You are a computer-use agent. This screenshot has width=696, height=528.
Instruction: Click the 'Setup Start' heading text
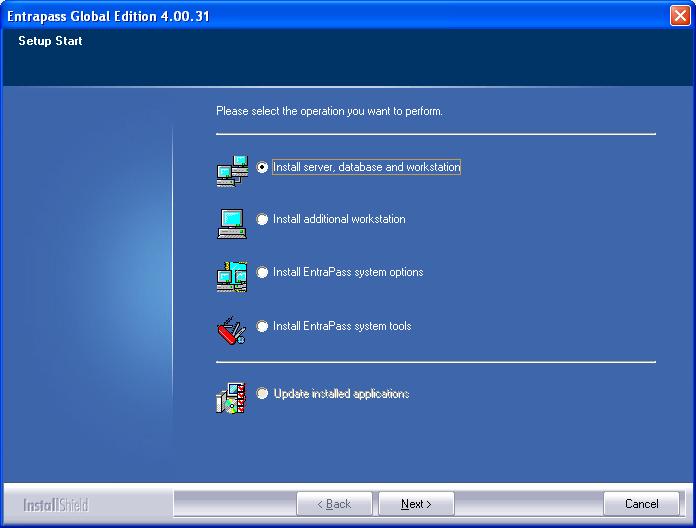point(50,41)
